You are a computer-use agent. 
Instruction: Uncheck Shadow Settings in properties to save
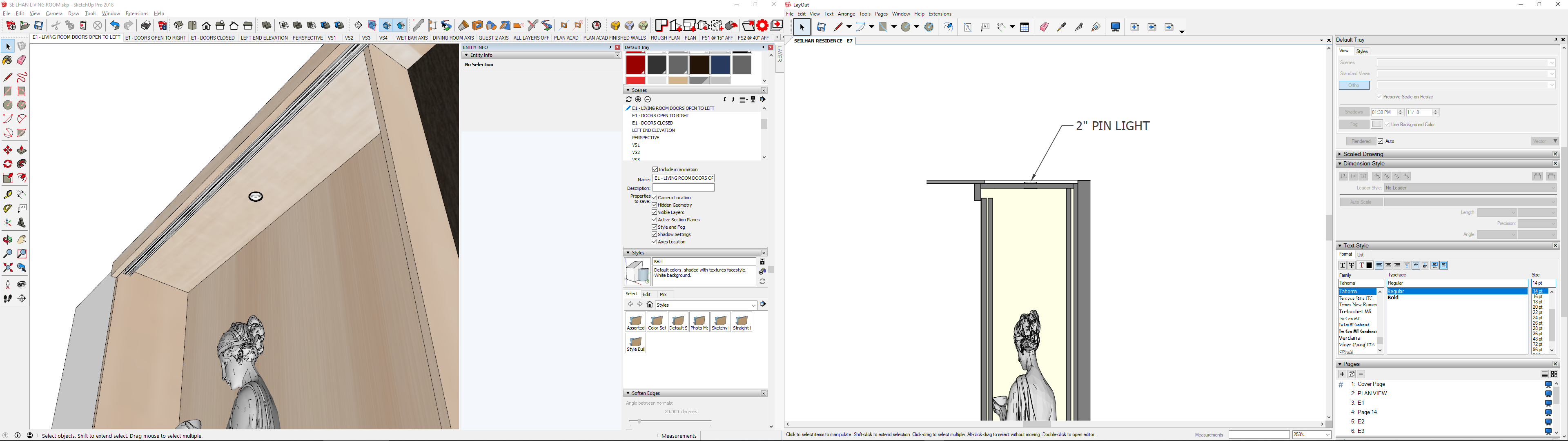click(654, 234)
